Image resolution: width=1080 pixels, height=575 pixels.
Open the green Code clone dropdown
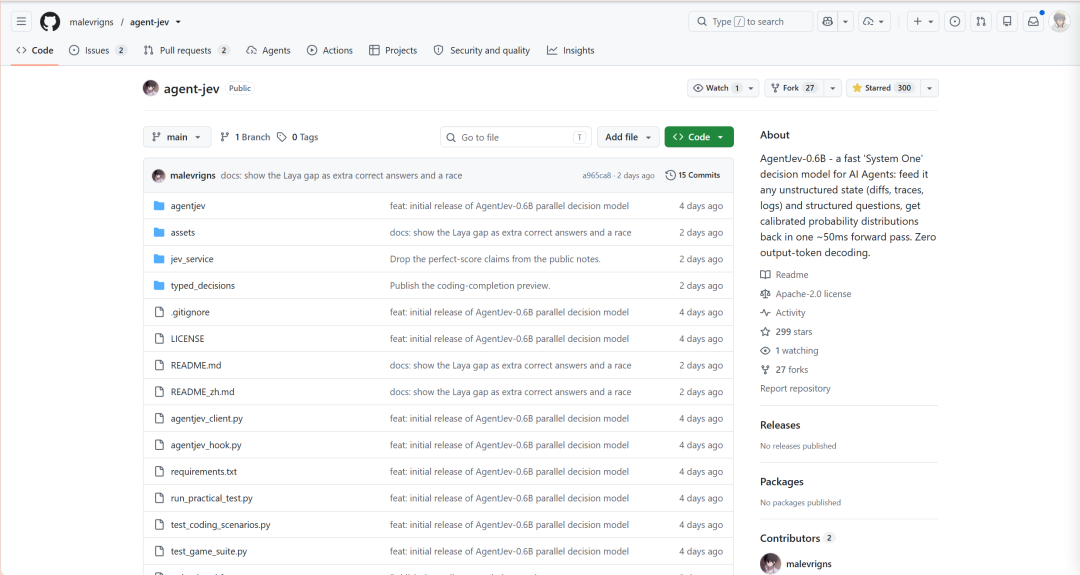coord(699,137)
